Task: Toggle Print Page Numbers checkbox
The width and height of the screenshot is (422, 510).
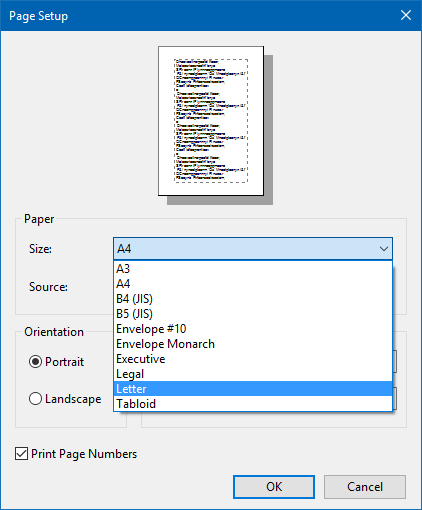Action: tap(22, 454)
